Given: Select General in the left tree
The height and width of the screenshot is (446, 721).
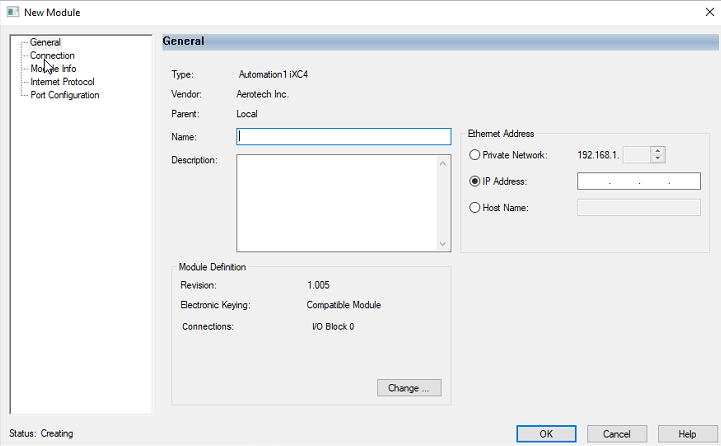Looking at the screenshot, I should [45, 43].
